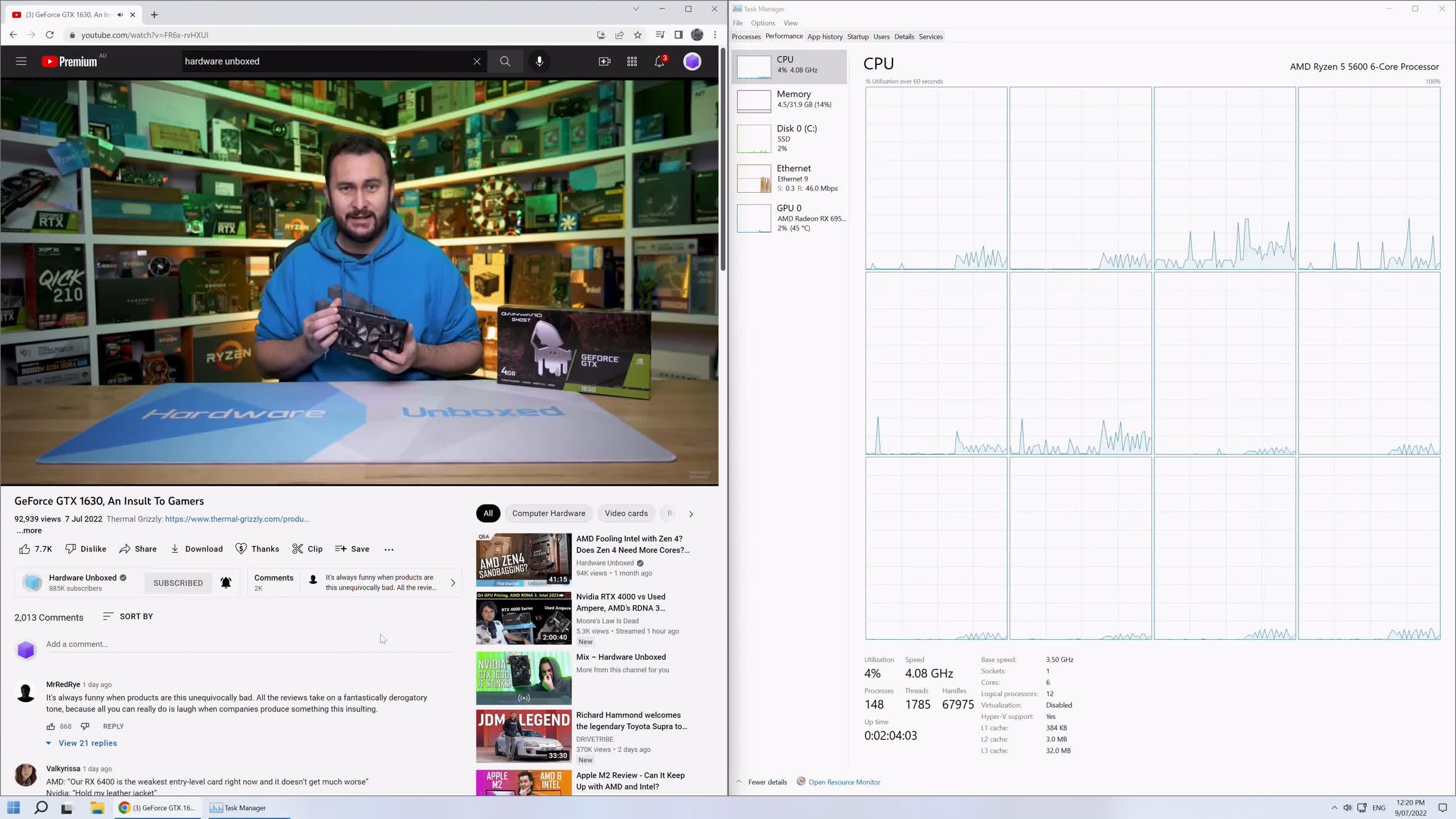Click the YouTube Premium logo

tap(70, 61)
